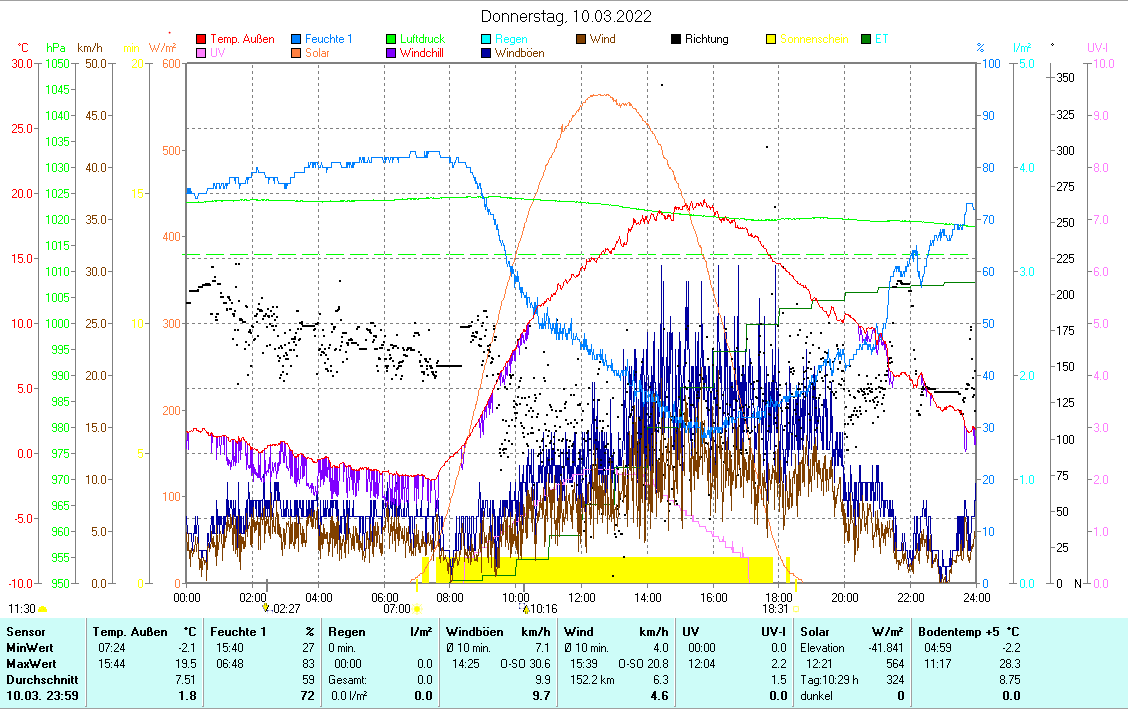Click the 18:31 sunset marker on time axis

775,608
